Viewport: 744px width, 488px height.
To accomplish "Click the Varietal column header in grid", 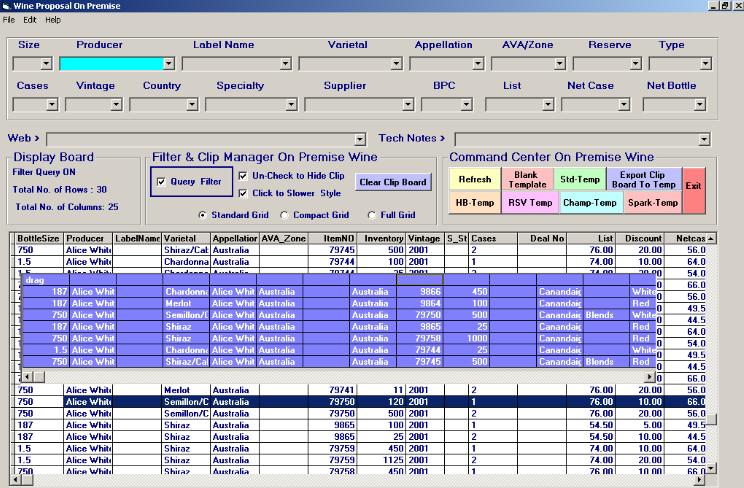I will pyautogui.click(x=186, y=238).
